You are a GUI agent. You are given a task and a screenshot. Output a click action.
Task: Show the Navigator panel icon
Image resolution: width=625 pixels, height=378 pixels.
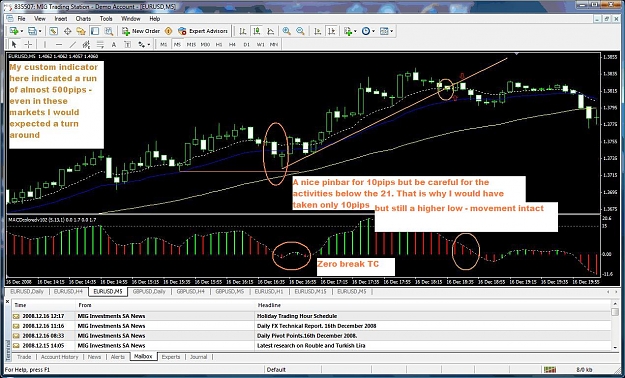[x=81, y=31]
